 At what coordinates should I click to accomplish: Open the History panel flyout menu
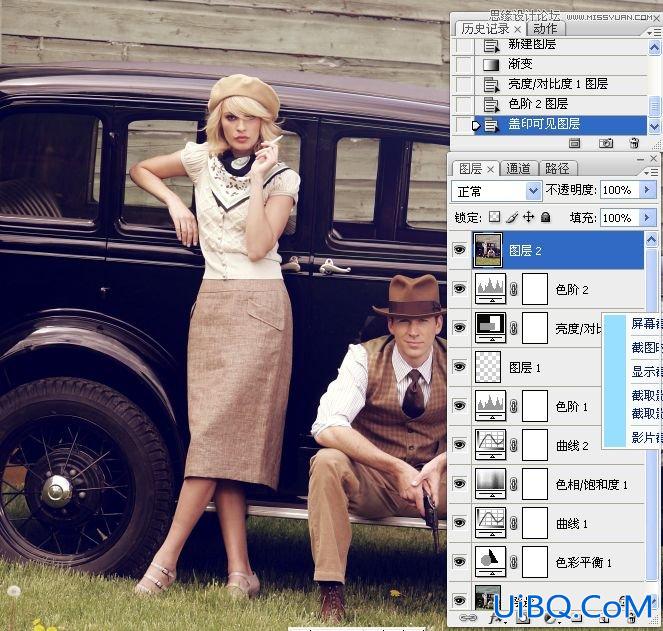(653, 32)
